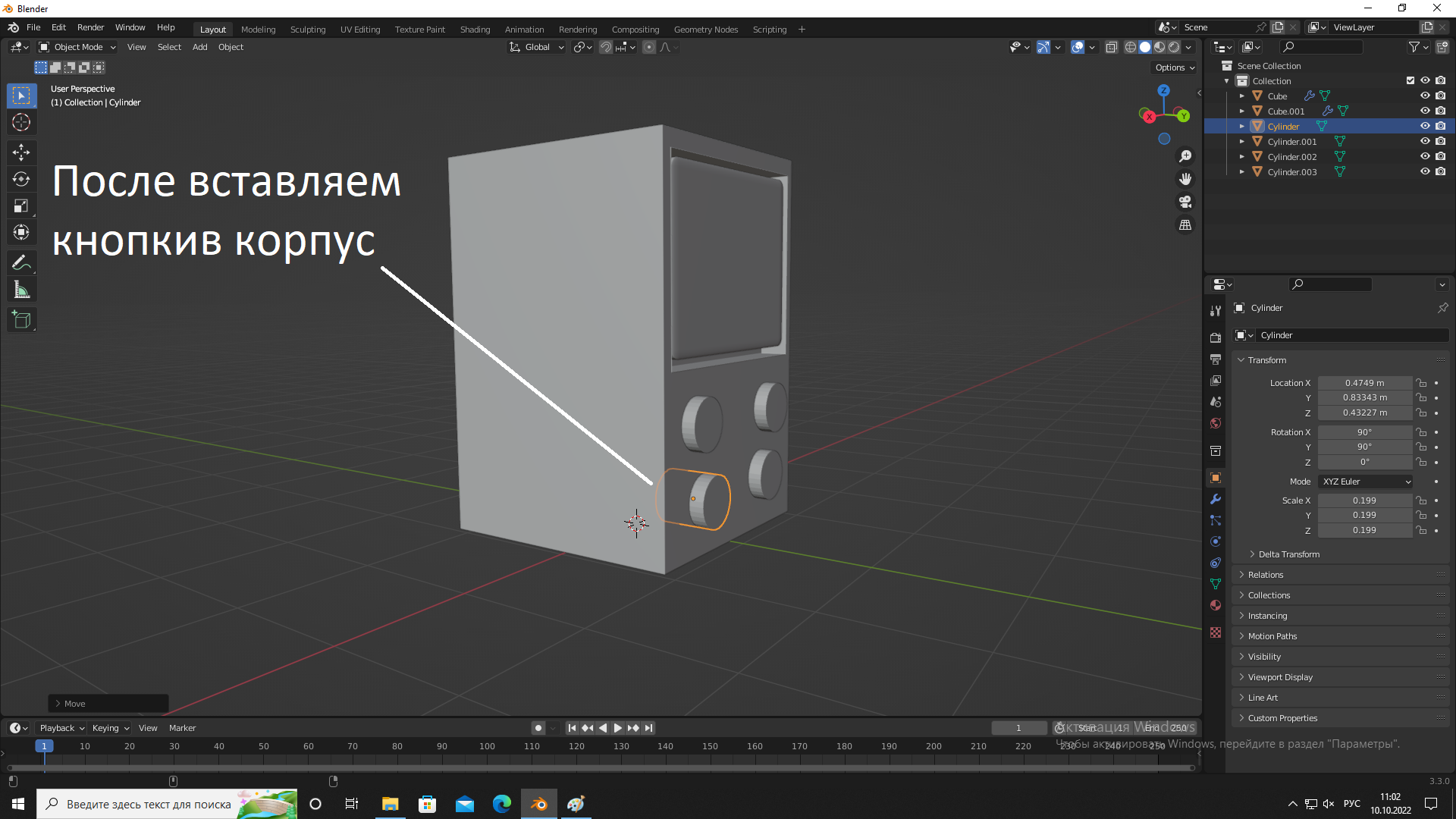The image size is (1456, 819).
Task: Uncheck the Collection exclude checkbox
Action: coord(1410,80)
